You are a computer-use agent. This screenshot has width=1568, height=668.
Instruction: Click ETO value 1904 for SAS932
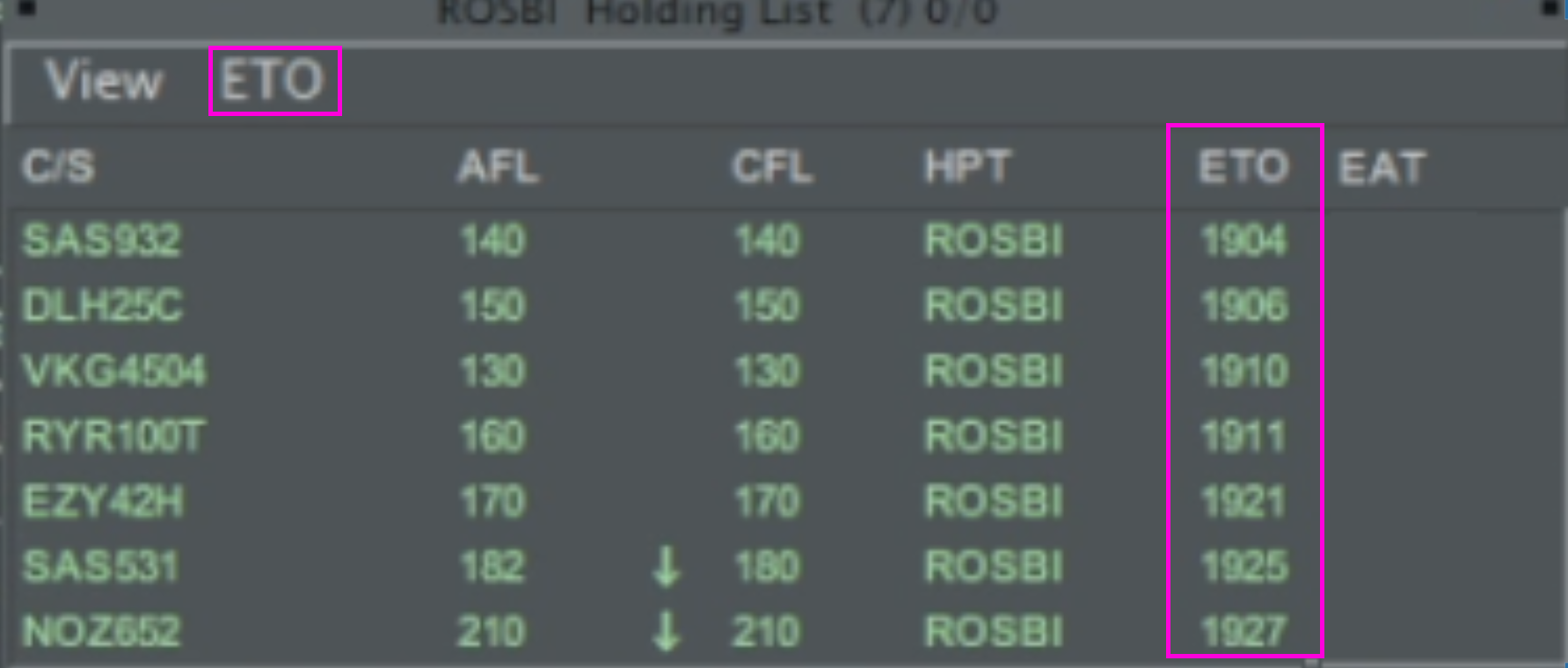click(1243, 240)
